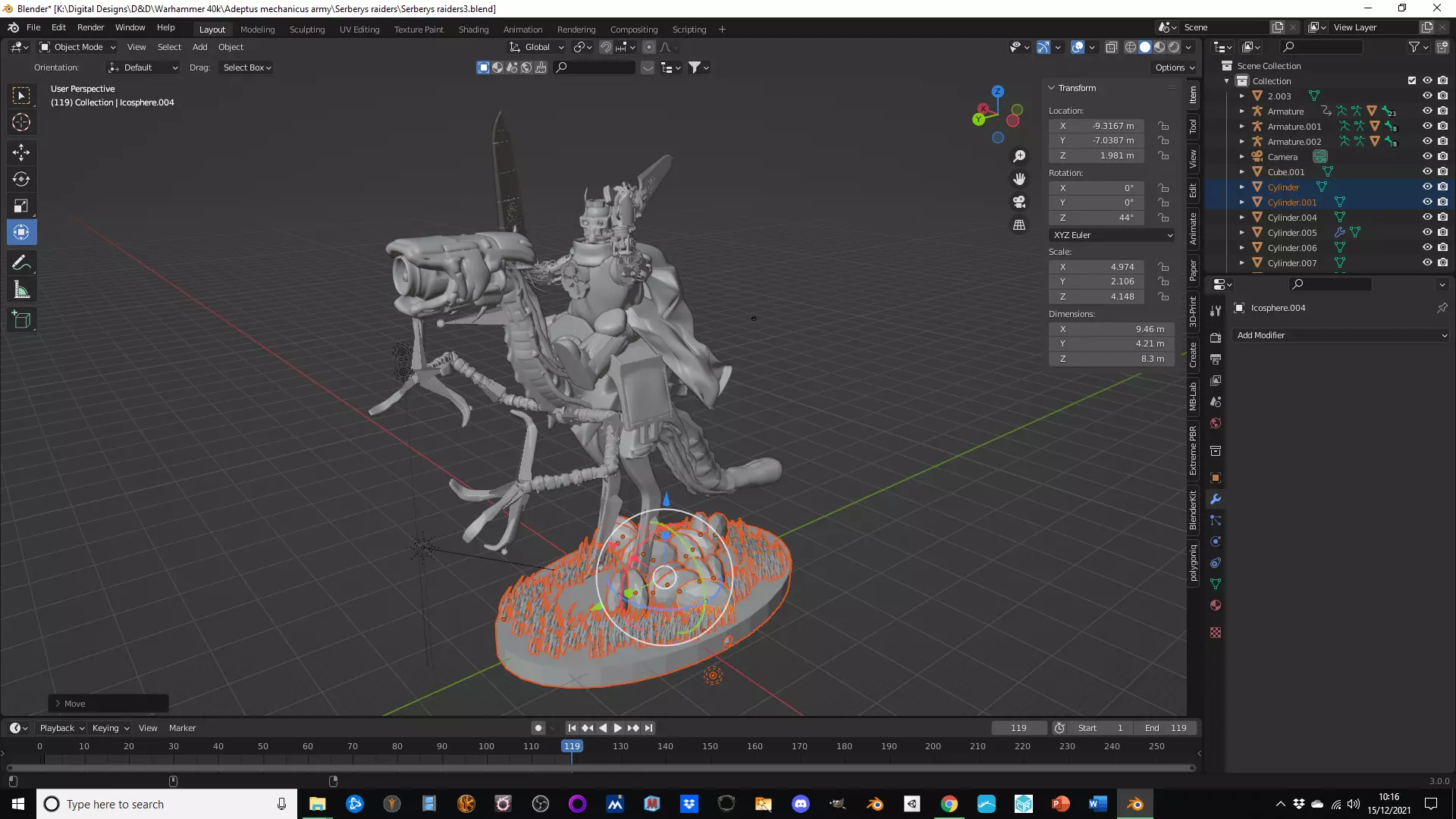The height and width of the screenshot is (819, 1456).
Task: Open the Render menu
Action: [90, 27]
